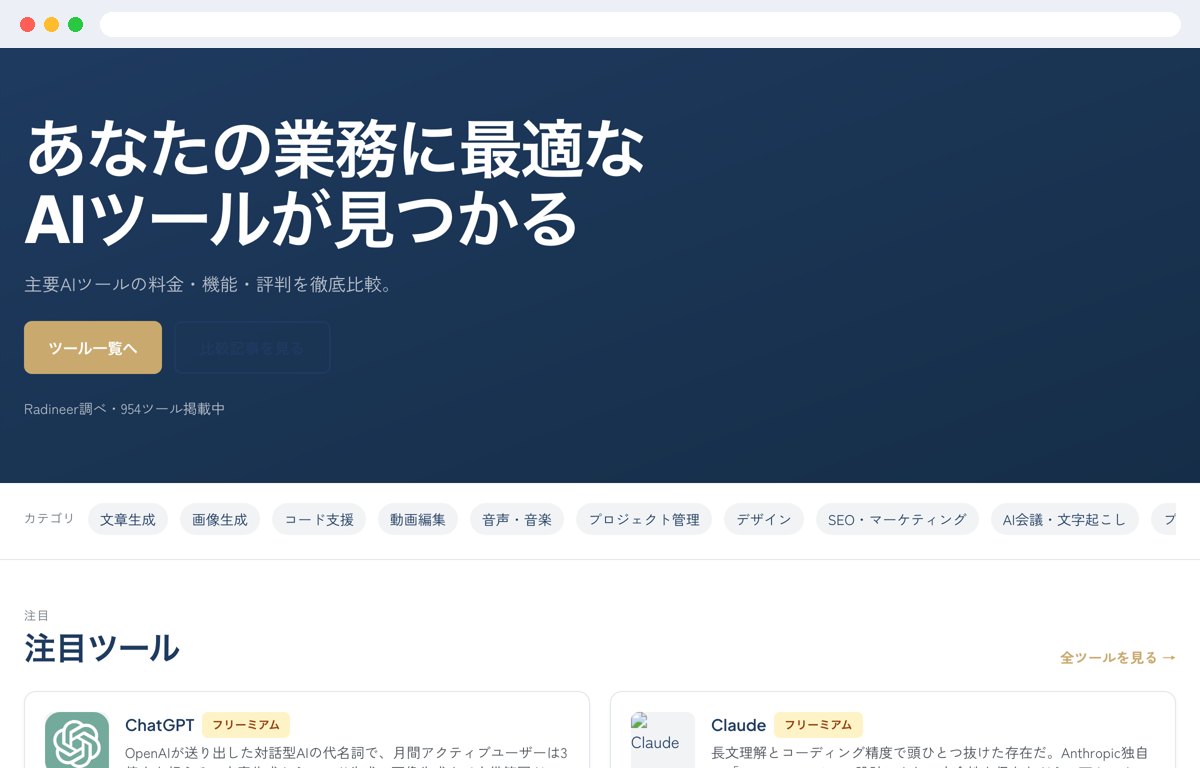
Task: Pick the AI会議・文字起こし category
Action: point(1064,519)
